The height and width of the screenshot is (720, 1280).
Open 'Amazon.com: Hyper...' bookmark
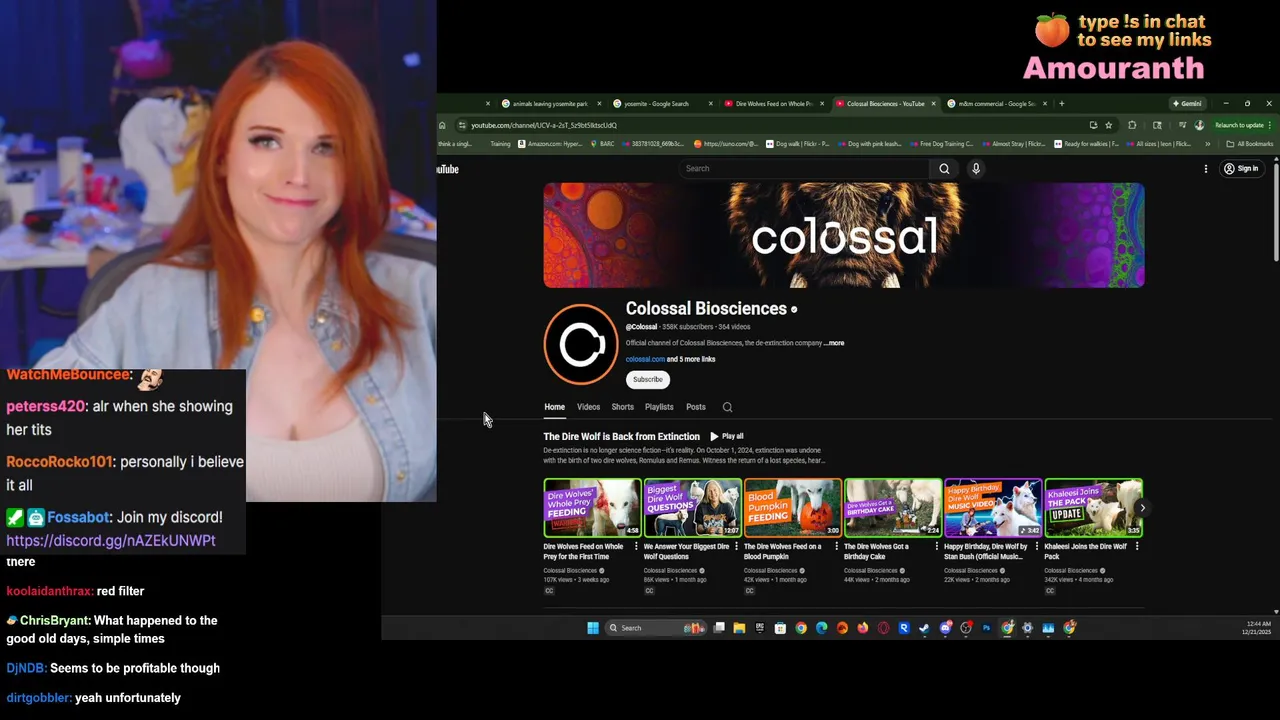550,144
